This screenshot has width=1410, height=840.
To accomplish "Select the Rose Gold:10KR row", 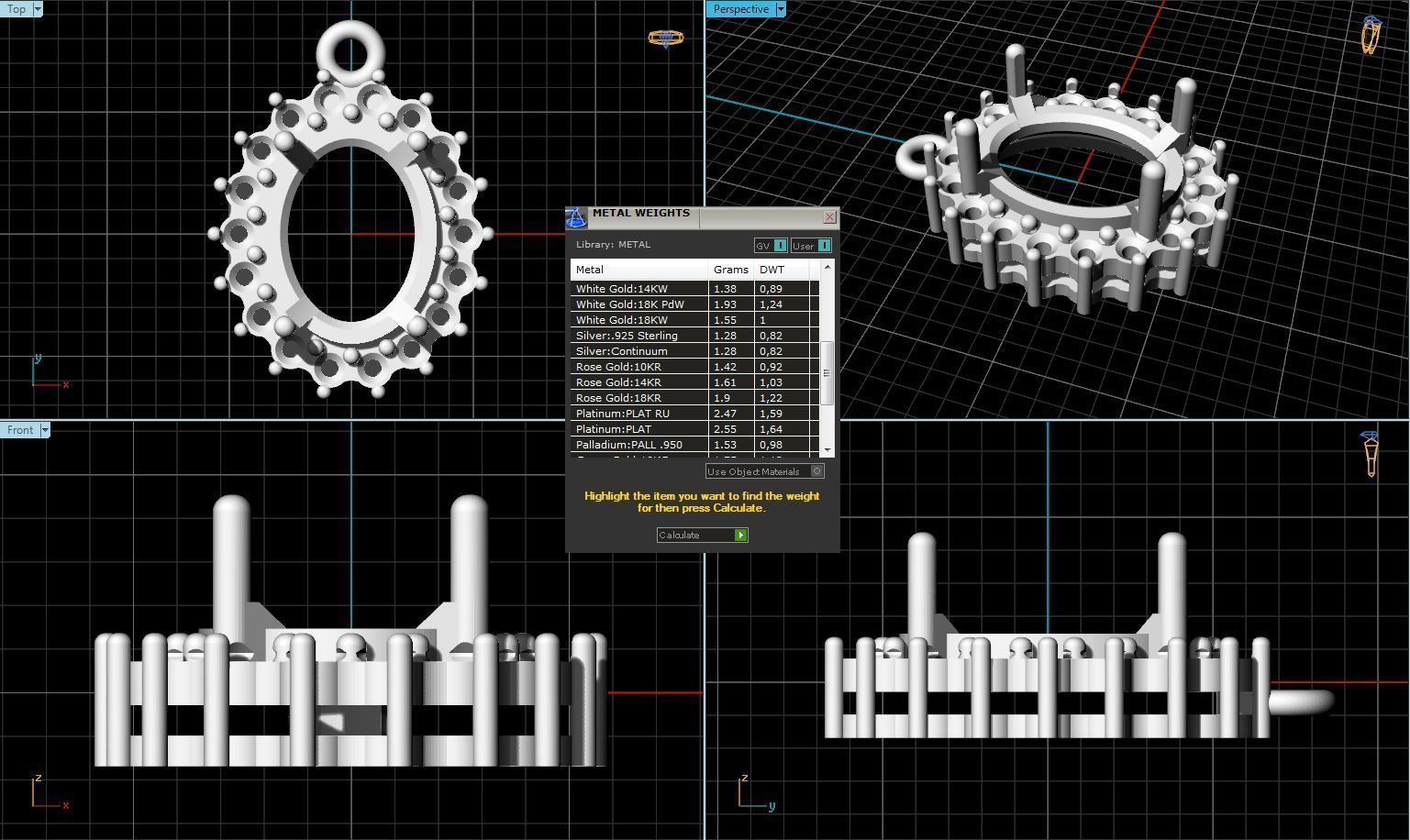I will pos(694,367).
